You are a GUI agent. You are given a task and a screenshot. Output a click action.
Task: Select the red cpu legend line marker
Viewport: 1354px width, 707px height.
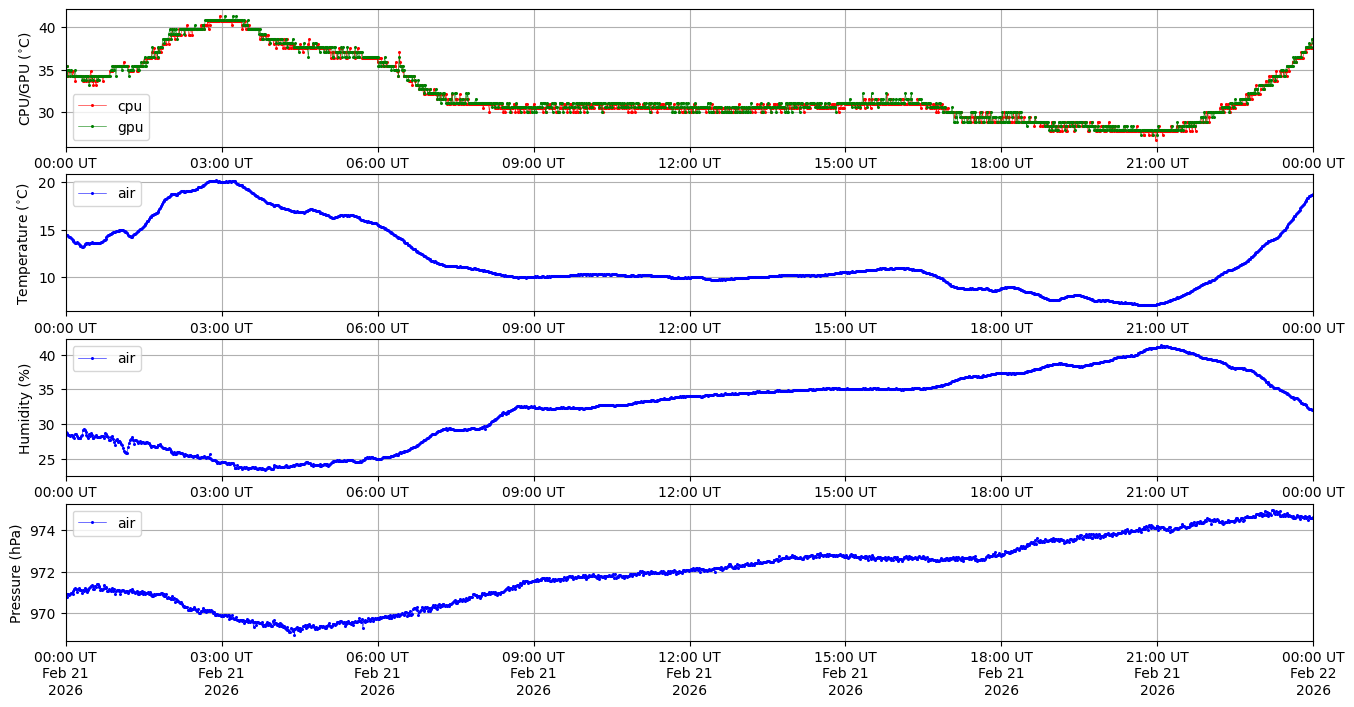[x=93, y=106]
